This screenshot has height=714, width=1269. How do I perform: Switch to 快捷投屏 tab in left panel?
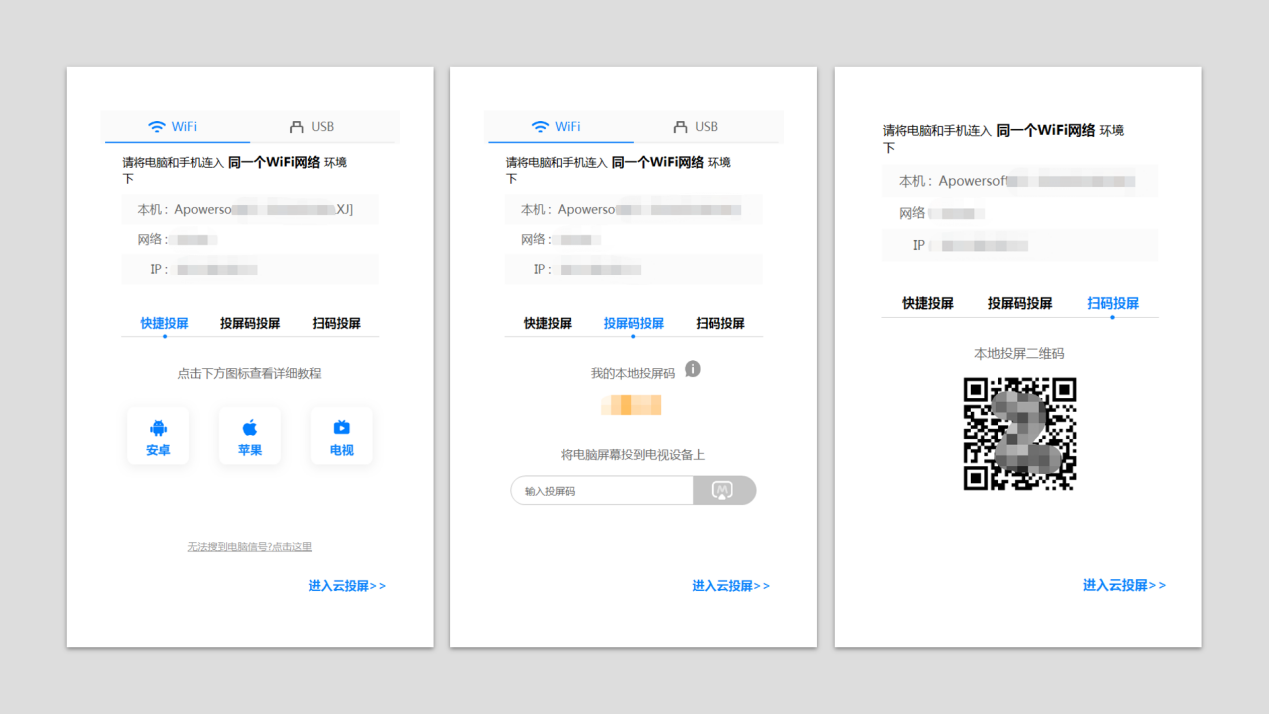(x=164, y=323)
